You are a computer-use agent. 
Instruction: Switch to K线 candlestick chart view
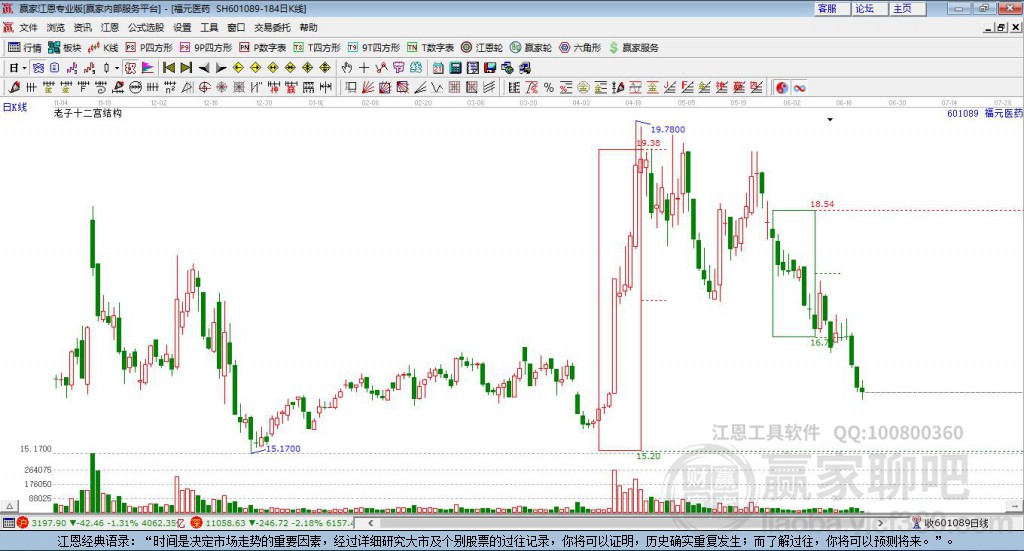[103, 48]
